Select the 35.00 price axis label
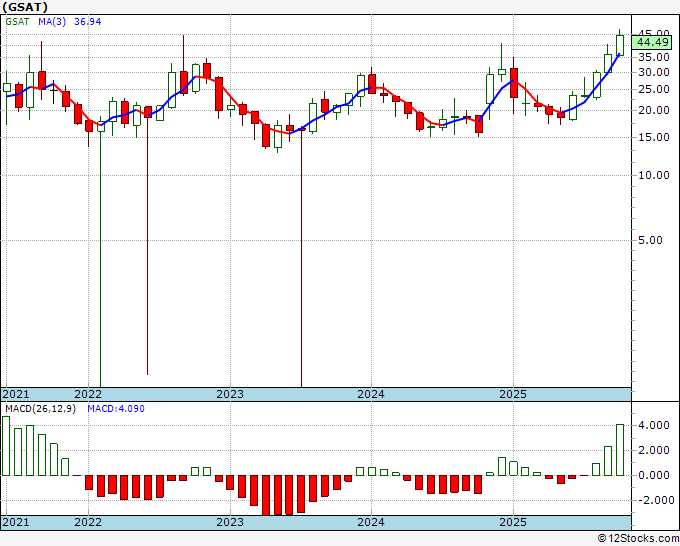 tap(654, 57)
